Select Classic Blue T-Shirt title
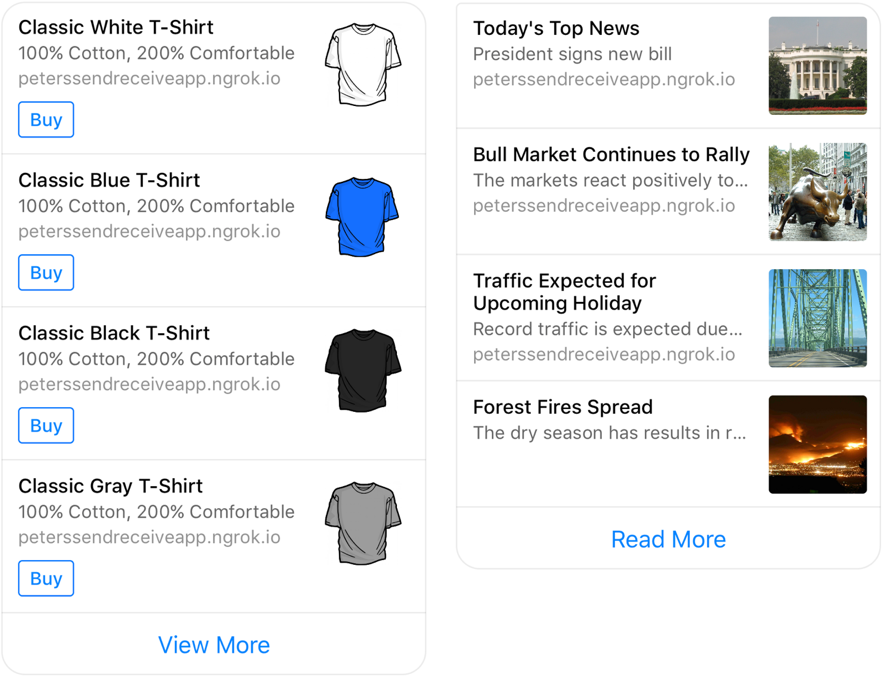 tap(109, 180)
